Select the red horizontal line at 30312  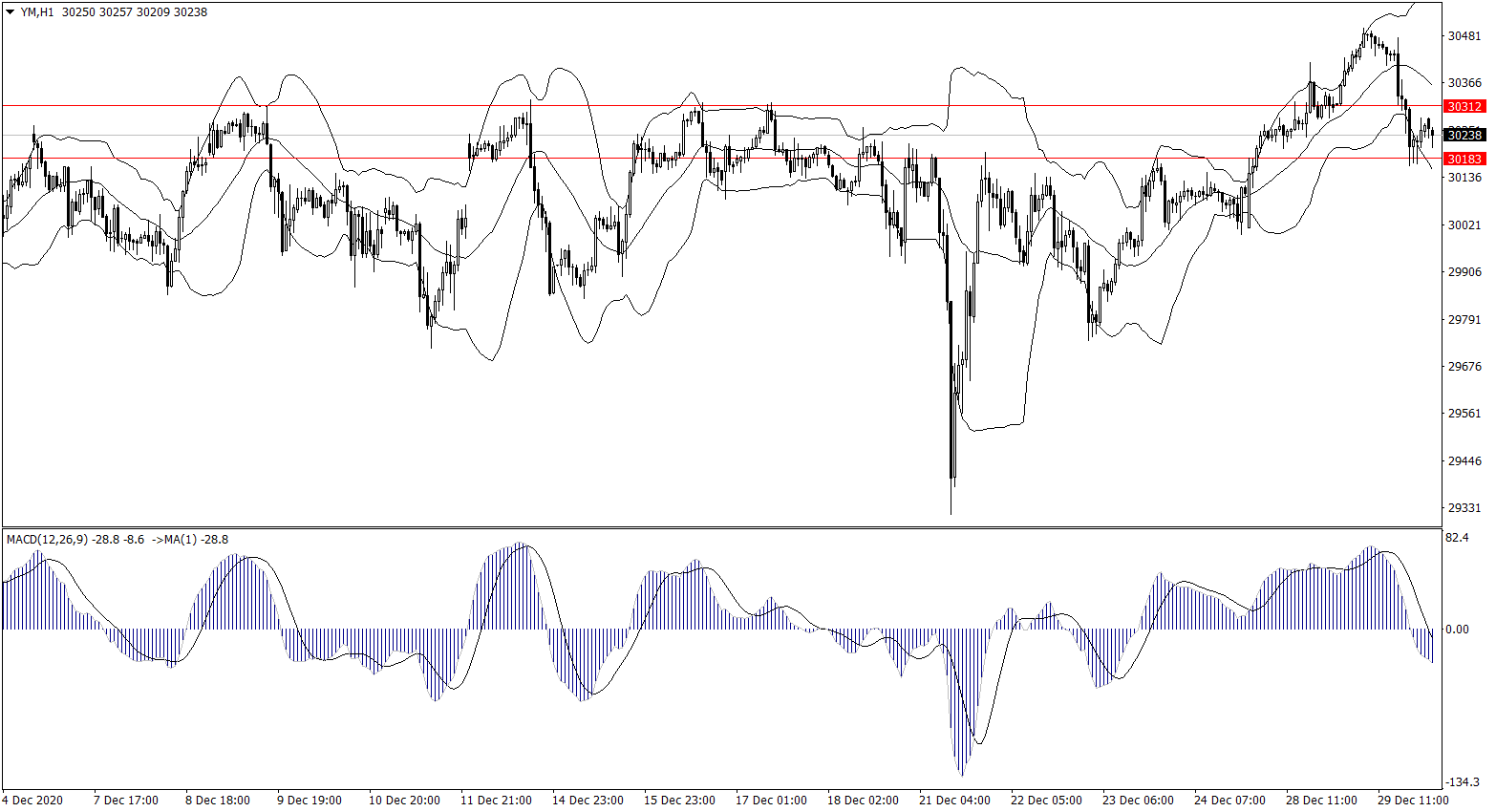pos(669,105)
